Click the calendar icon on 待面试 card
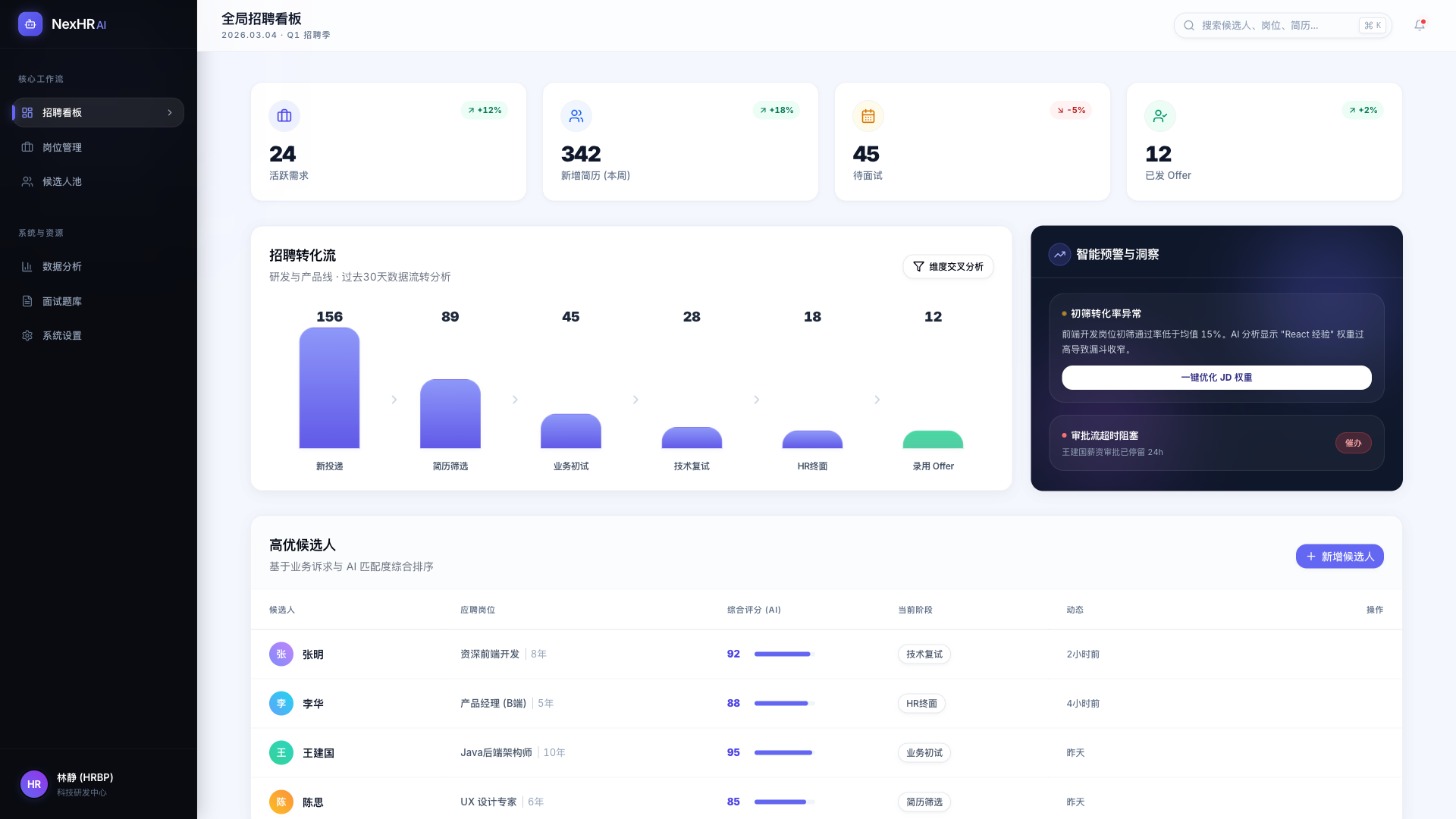 [868, 115]
